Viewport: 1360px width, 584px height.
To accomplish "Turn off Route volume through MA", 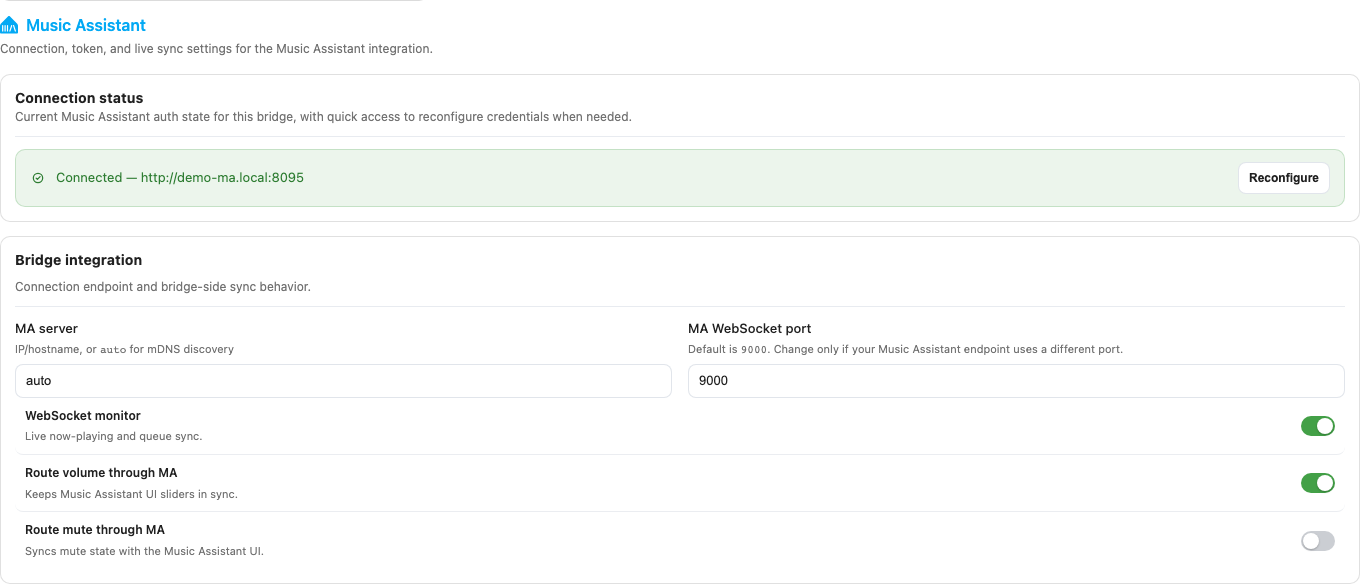I will point(1317,483).
